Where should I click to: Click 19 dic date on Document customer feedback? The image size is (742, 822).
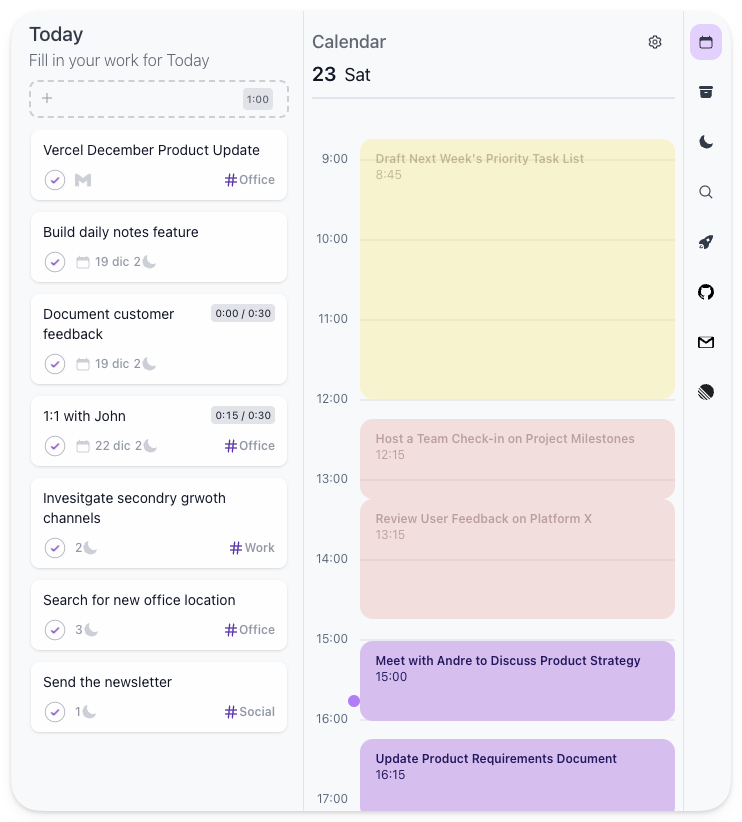coord(112,364)
